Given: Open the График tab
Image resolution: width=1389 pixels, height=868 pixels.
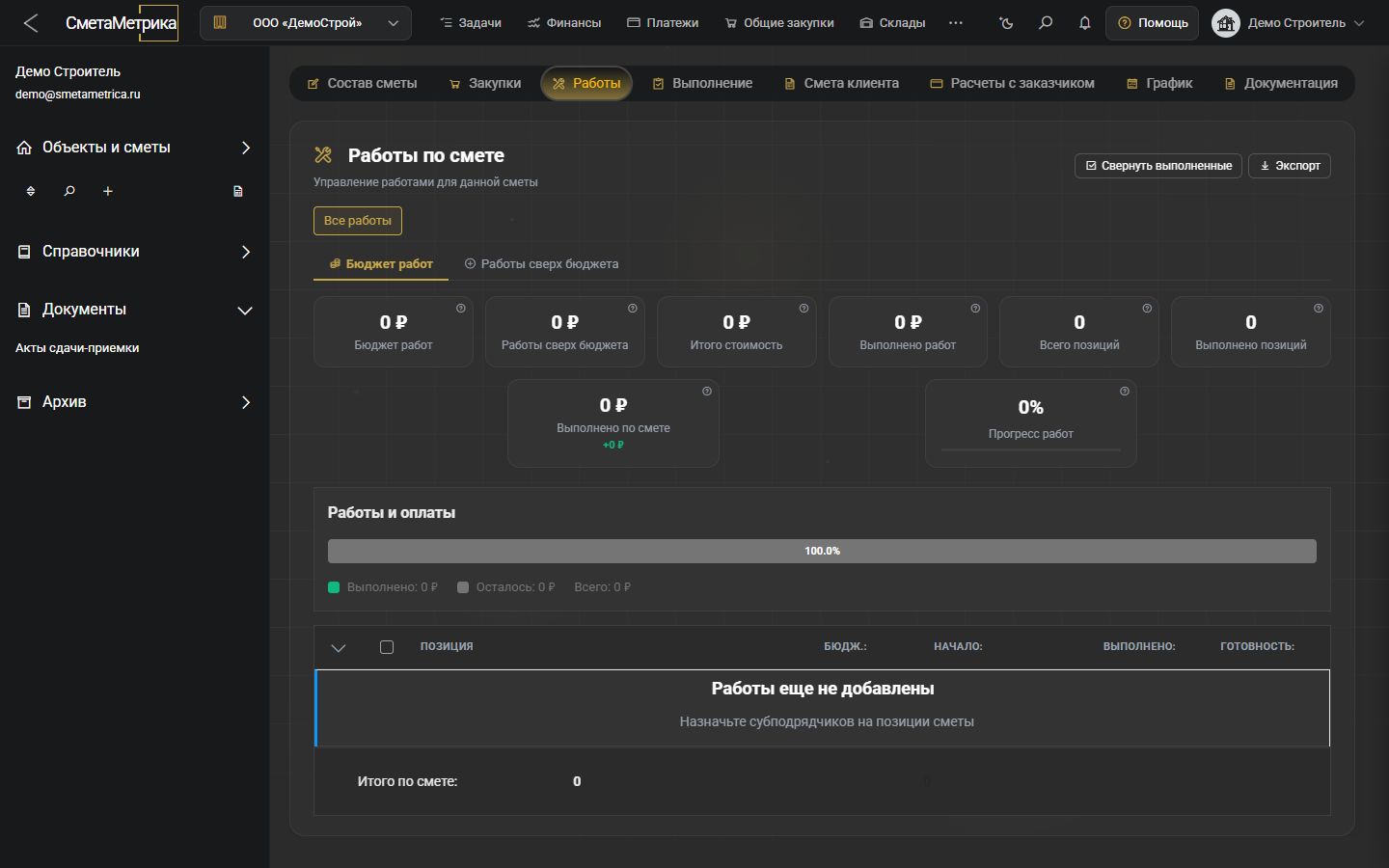Looking at the screenshot, I should [1159, 84].
